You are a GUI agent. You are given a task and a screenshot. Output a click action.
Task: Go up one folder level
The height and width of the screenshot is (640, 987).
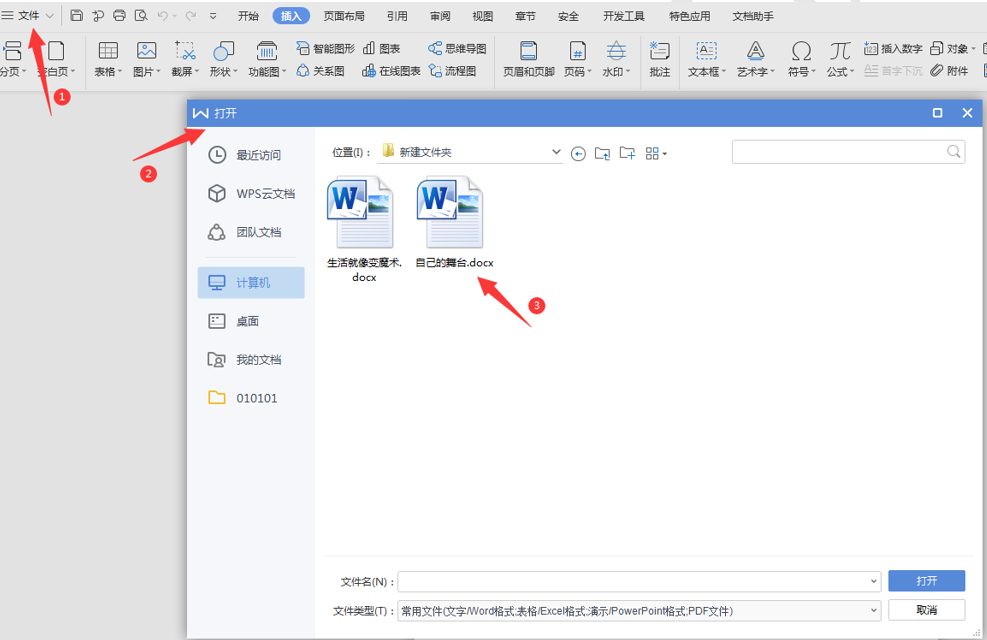[x=602, y=153]
